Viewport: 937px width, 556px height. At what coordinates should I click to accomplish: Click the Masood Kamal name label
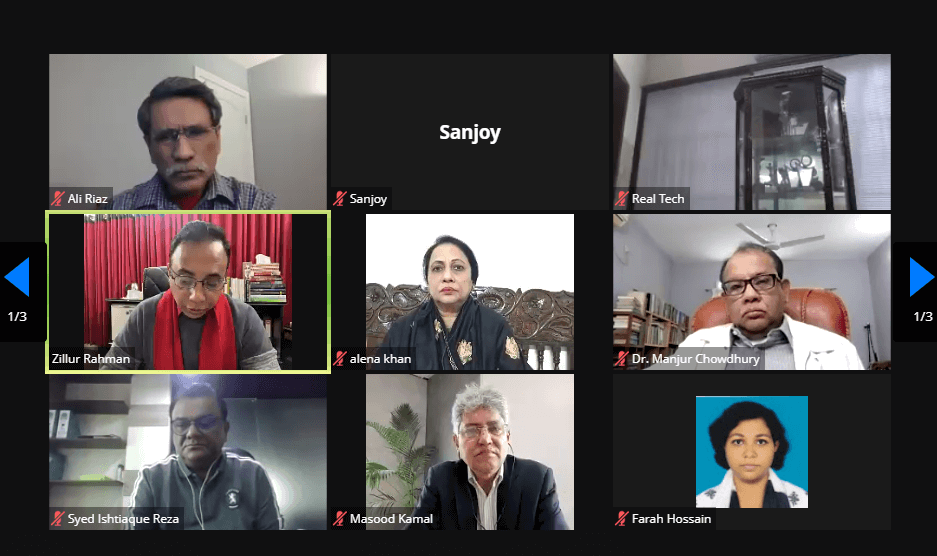coord(391,519)
